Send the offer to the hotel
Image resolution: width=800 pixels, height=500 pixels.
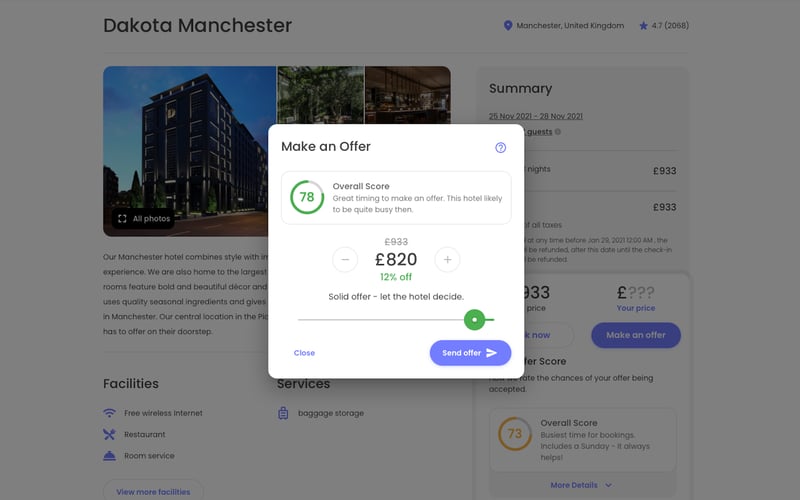point(470,353)
